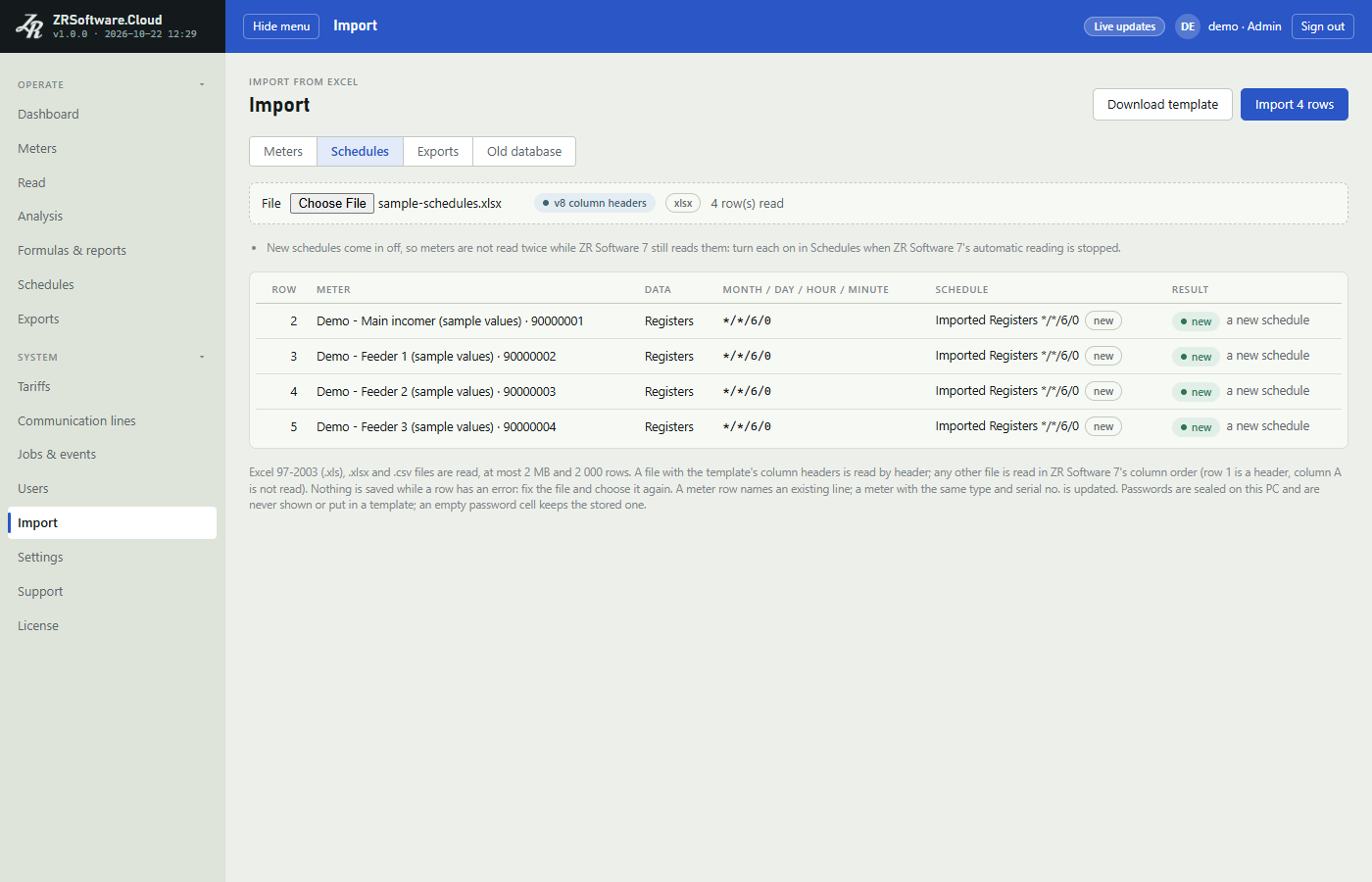Open Analysis in sidebar
This screenshot has height=882, width=1372.
tap(112, 216)
